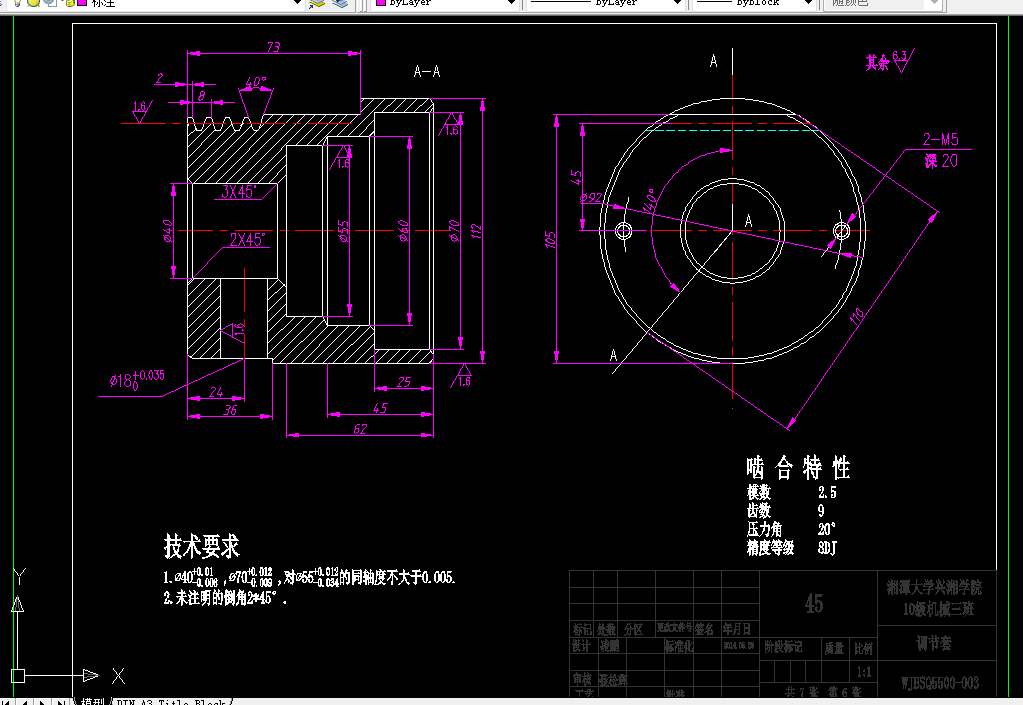
Task: Go to previous layout tab arrow
Action: click(25, 702)
